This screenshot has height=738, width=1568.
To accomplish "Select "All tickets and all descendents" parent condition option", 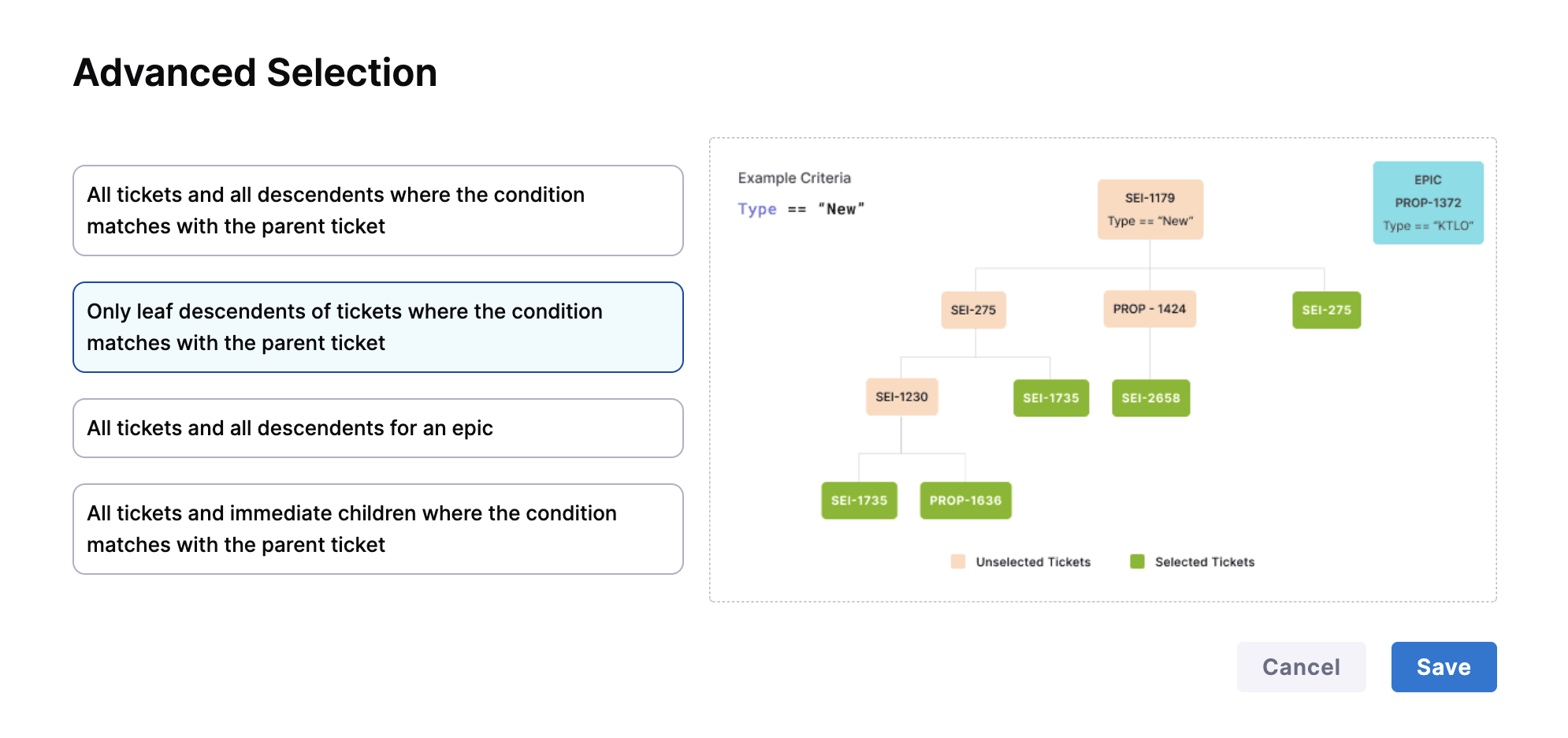I will 377,211.
